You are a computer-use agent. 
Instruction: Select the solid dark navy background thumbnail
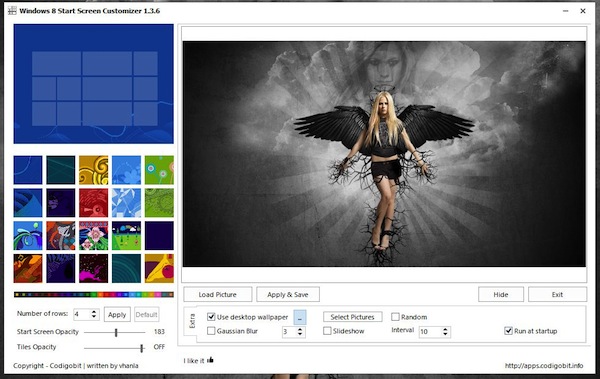(x=159, y=236)
